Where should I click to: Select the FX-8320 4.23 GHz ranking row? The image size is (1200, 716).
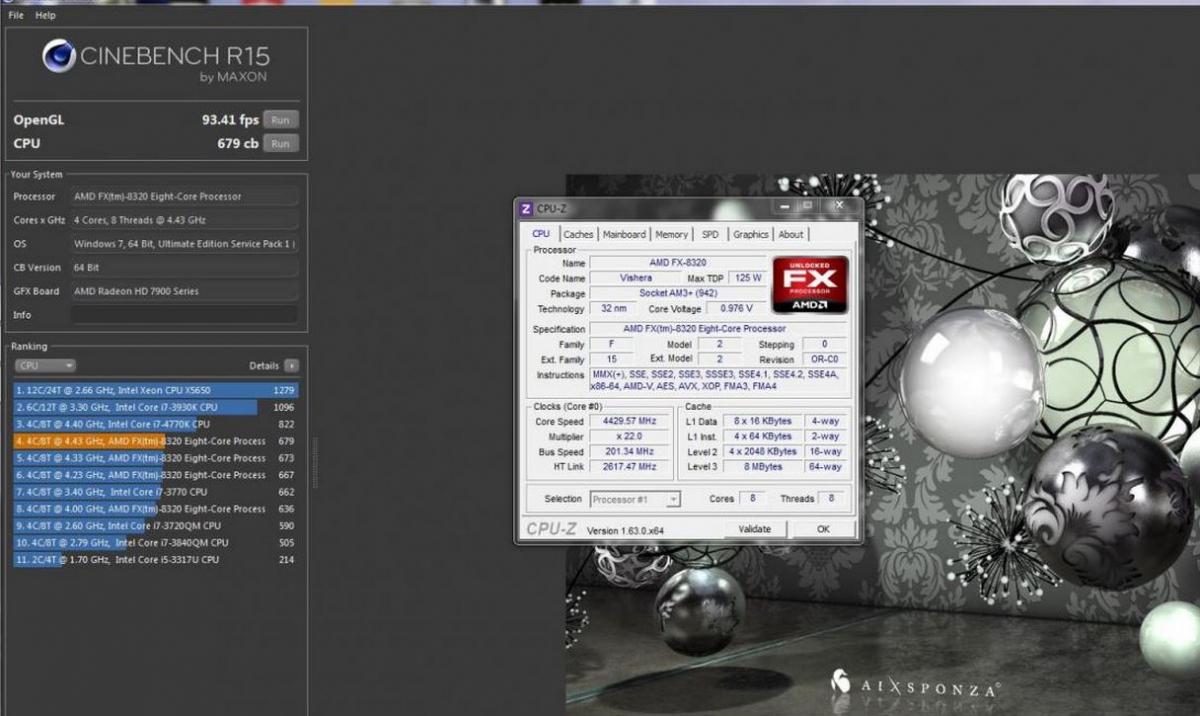click(156, 475)
